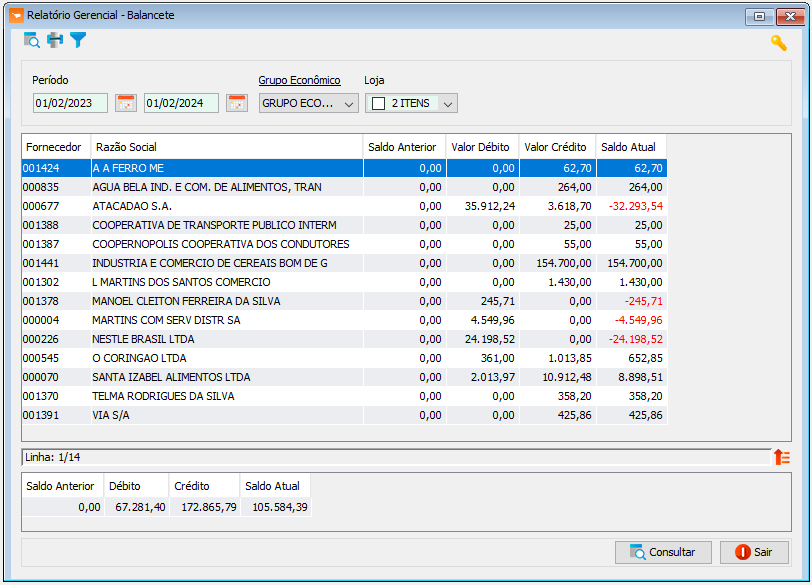The image size is (812, 585).
Task: Select row AGUA BELA IND. E COM. DE ALIMENTOS
Action: [x=344, y=187]
